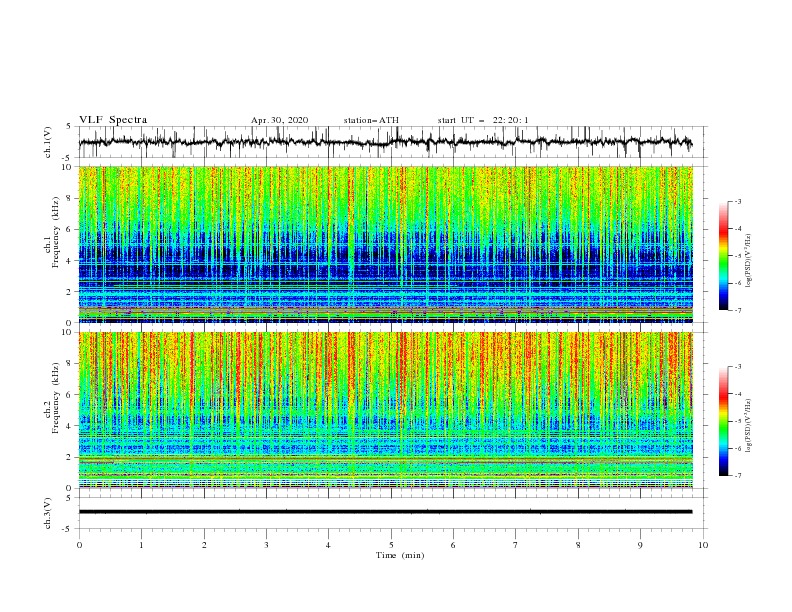Click the "-3" tick on ch.2 color bar

tap(737, 367)
